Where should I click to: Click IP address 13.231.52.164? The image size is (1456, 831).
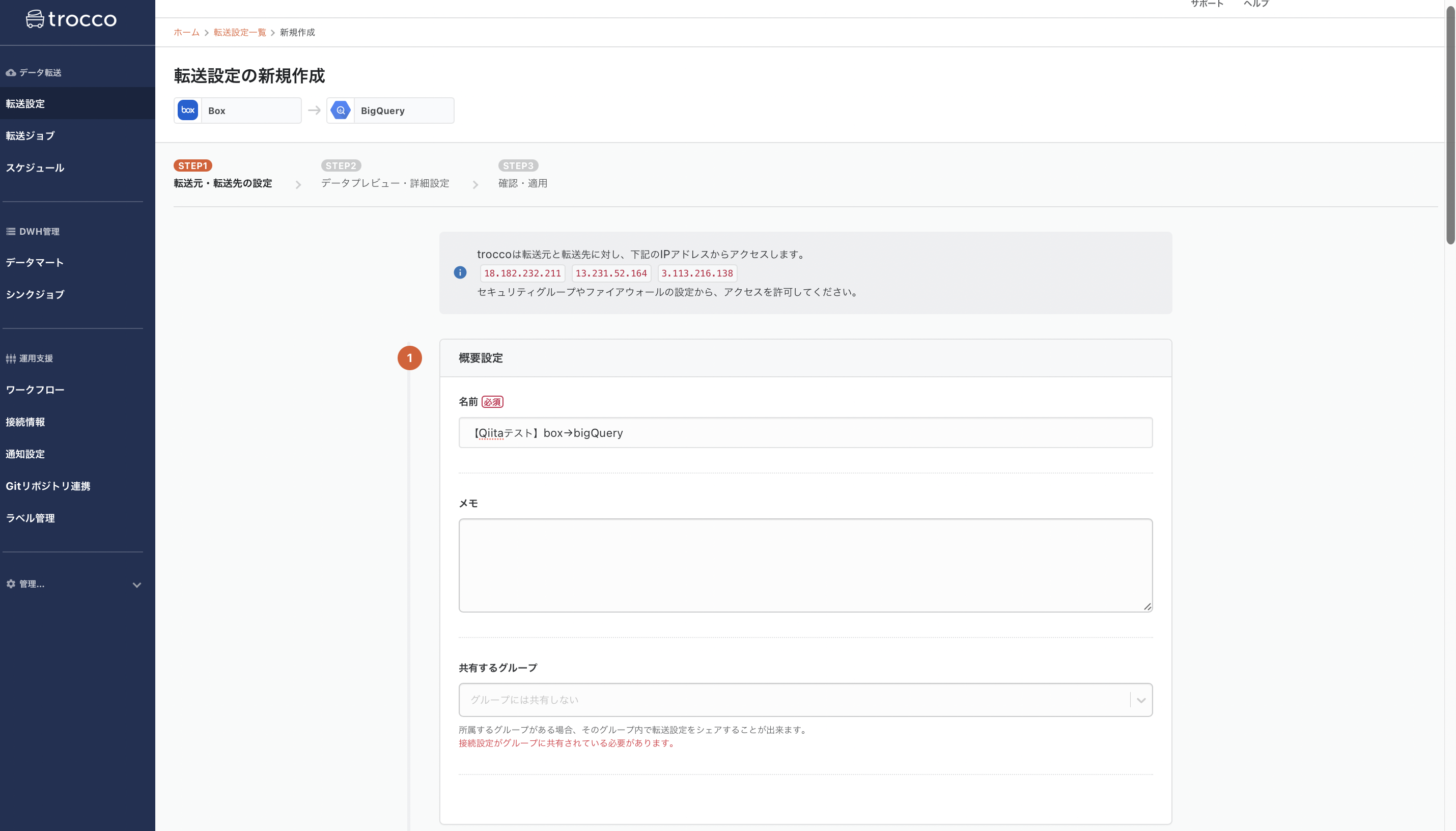click(x=611, y=273)
